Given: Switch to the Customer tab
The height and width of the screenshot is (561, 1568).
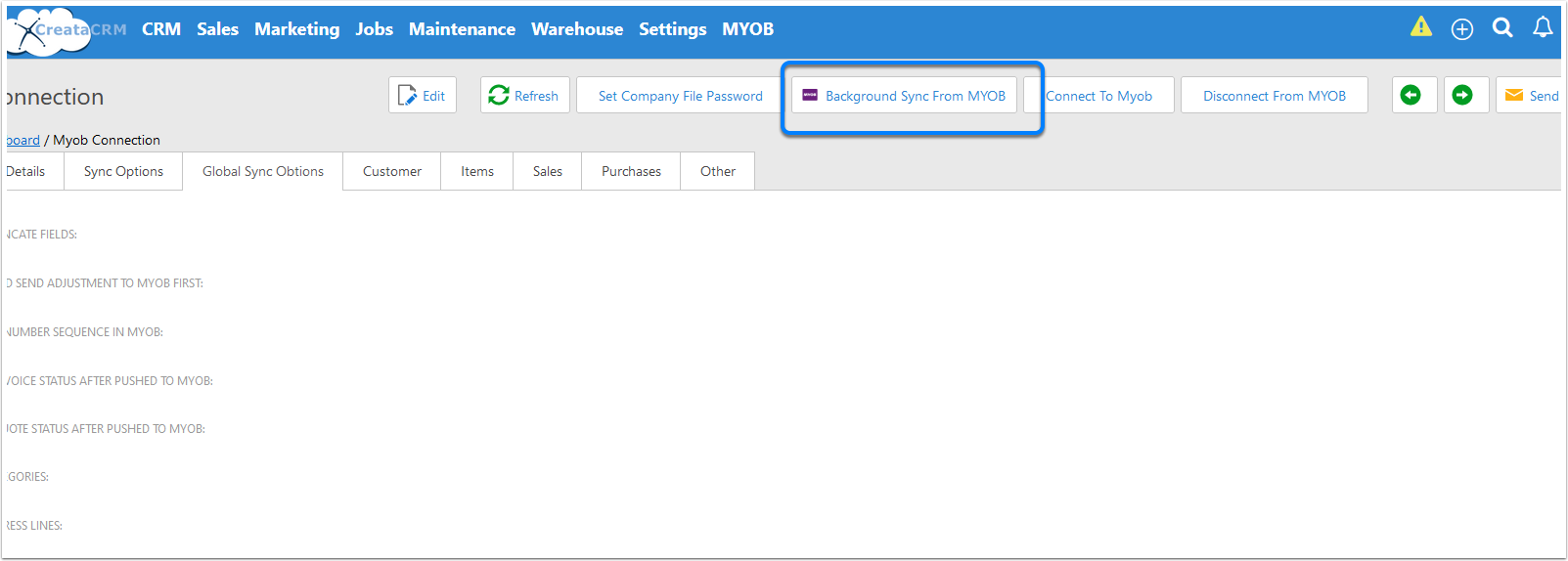Looking at the screenshot, I should [392, 171].
